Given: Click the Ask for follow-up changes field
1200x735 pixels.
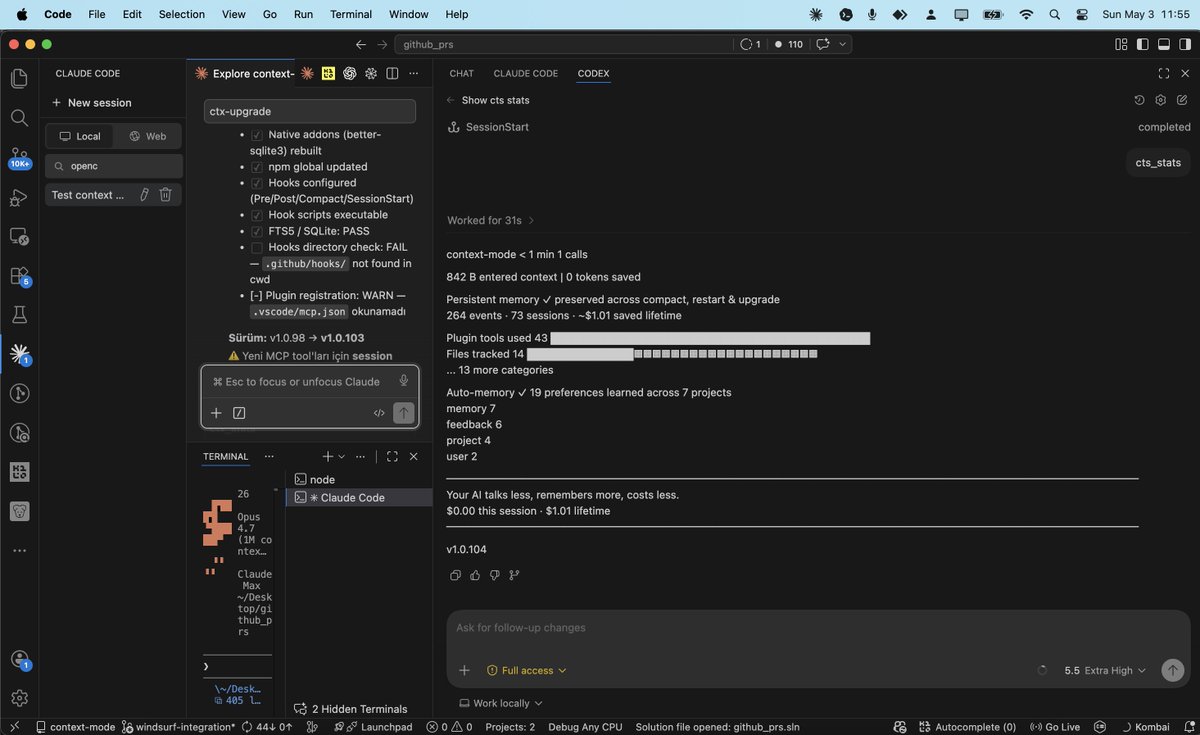Looking at the screenshot, I should (x=818, y=628).
